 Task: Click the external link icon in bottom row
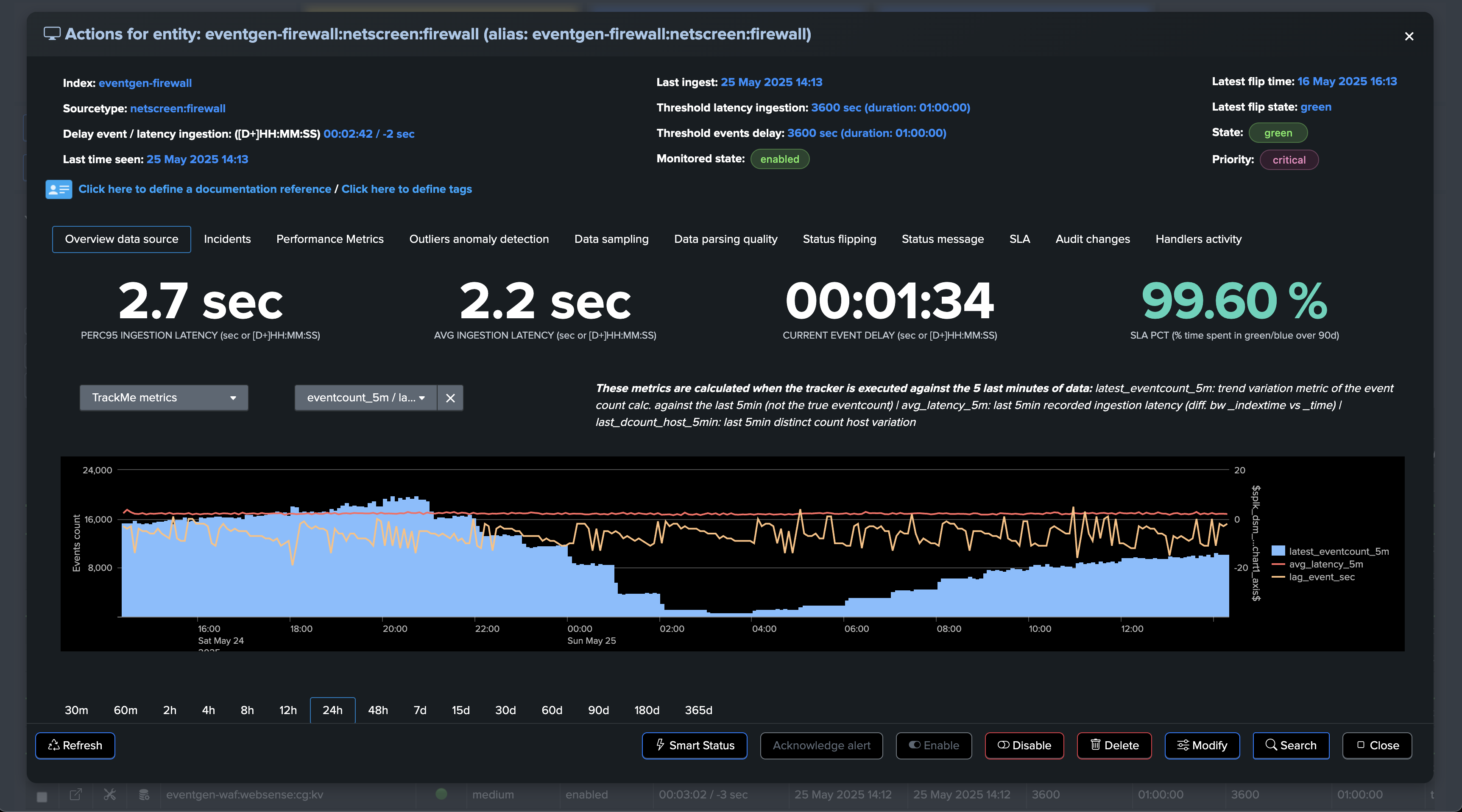pos(75,794)
